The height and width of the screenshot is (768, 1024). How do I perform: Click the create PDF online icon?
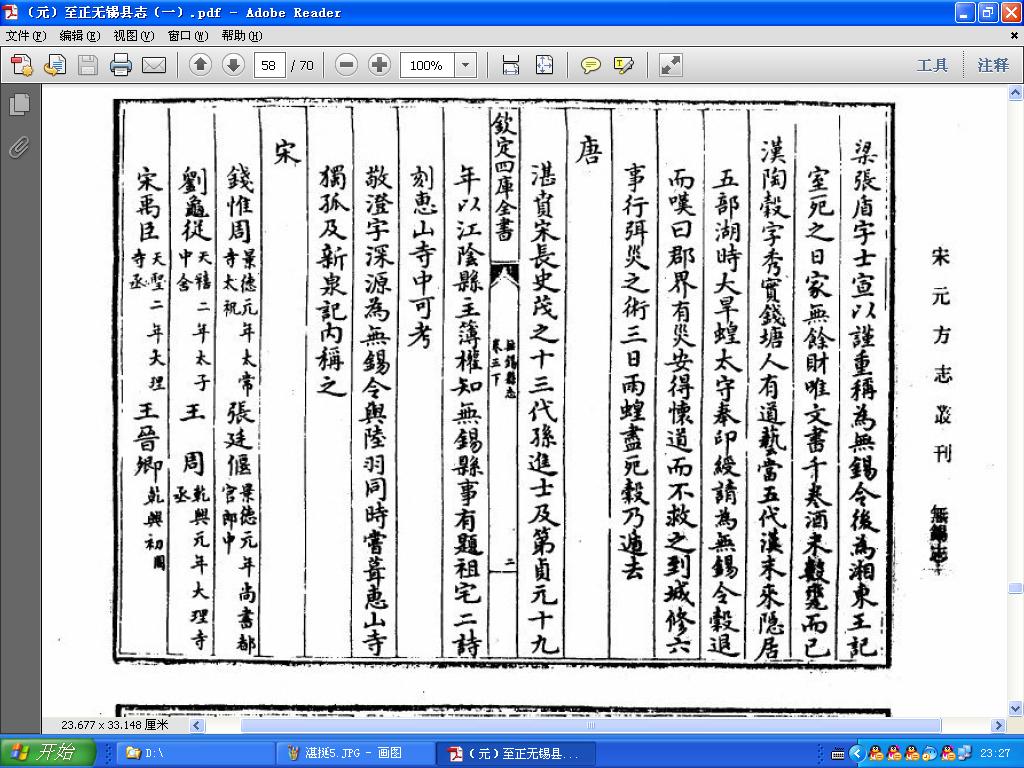click(x=21, y=65)
